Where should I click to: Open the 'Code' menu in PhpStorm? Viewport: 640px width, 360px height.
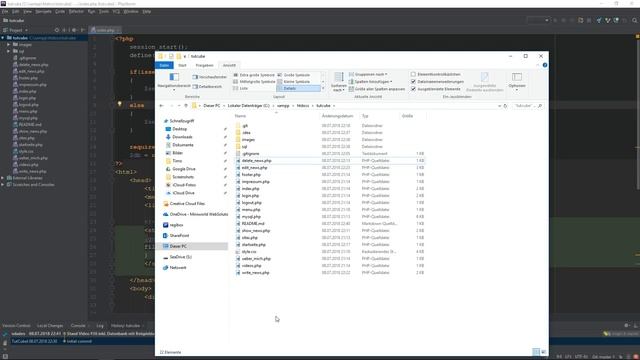[x=60, y=11]
